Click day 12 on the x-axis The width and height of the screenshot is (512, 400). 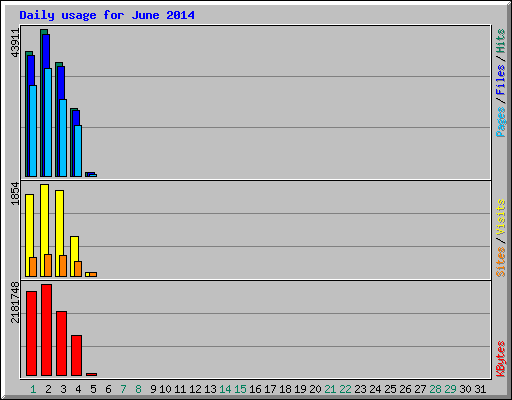pyautogui.click(x=195, y=389)
